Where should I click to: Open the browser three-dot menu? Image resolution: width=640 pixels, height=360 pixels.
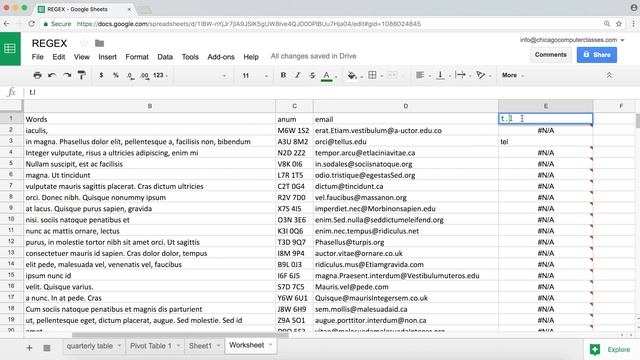click(634, 24)
